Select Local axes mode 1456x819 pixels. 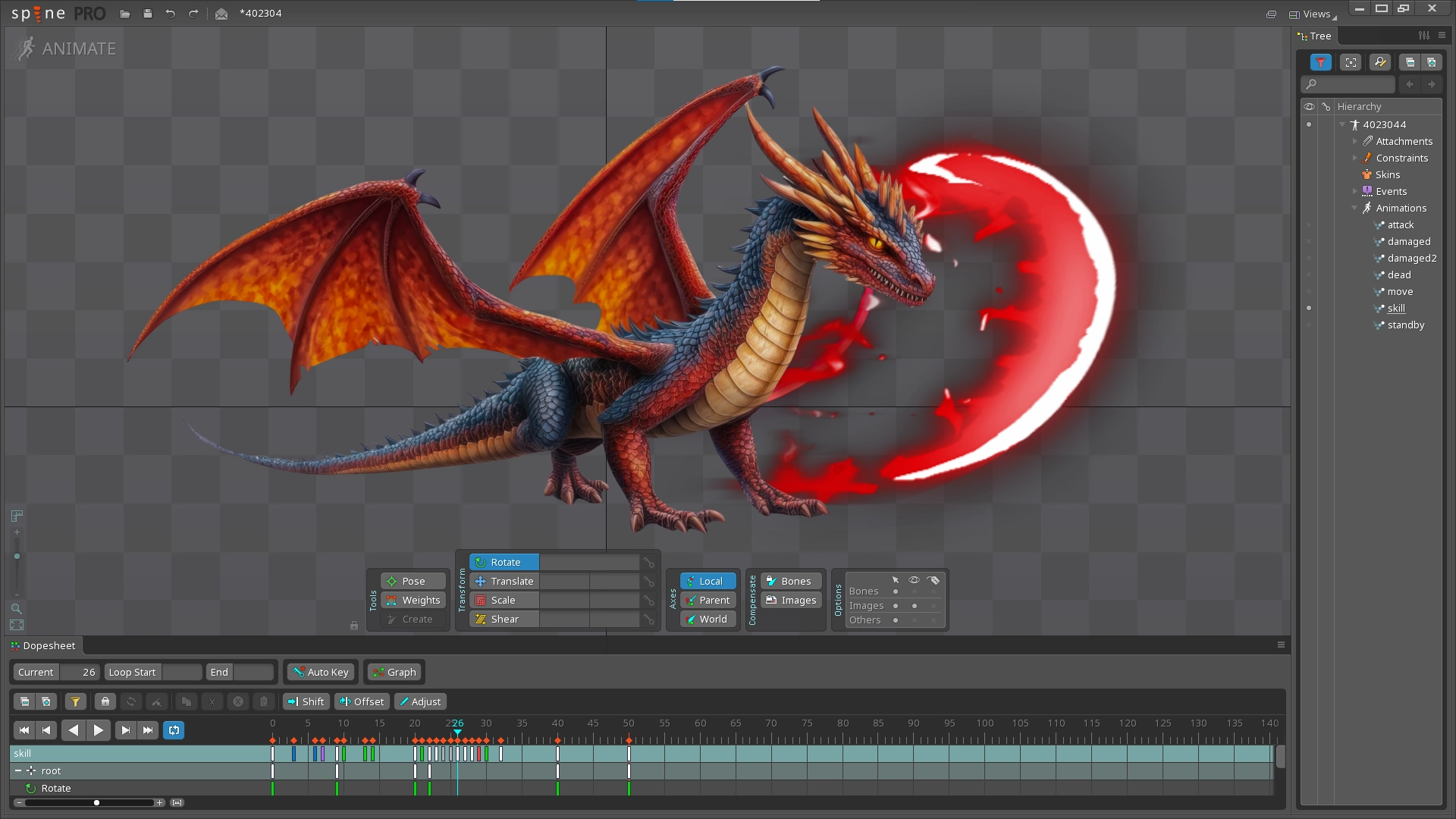708,581
